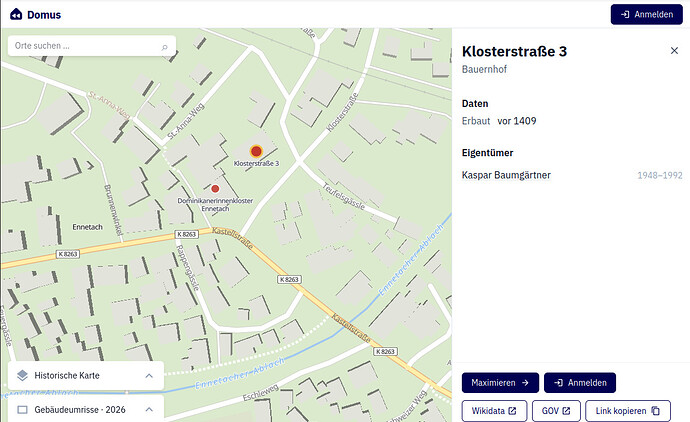Click the Maximieren button
This screenshot has width=690, height=422.
(x=500, y=383)
